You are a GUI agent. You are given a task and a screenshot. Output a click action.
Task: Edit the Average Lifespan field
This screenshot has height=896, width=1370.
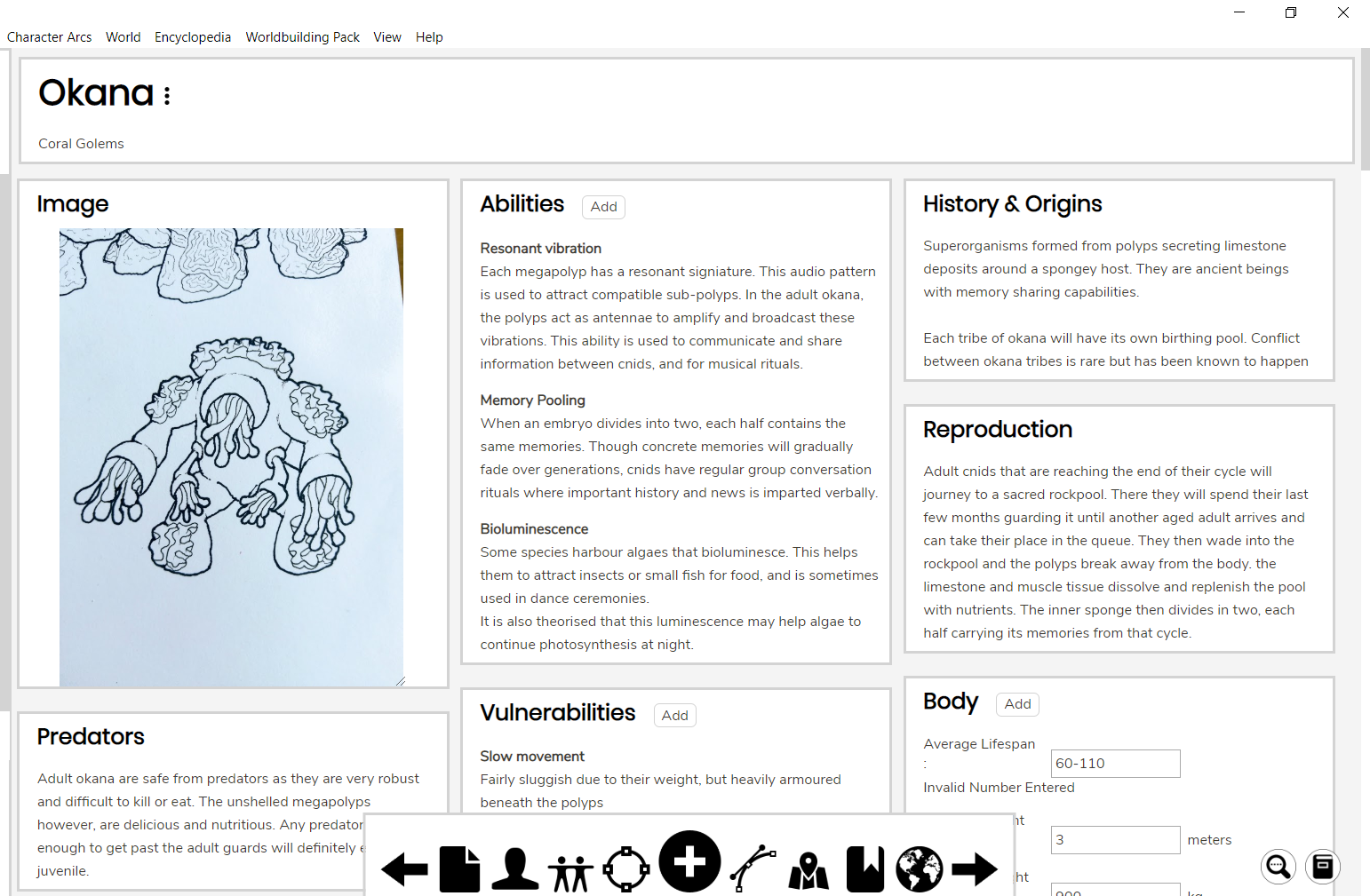(x=1116, y=764)
